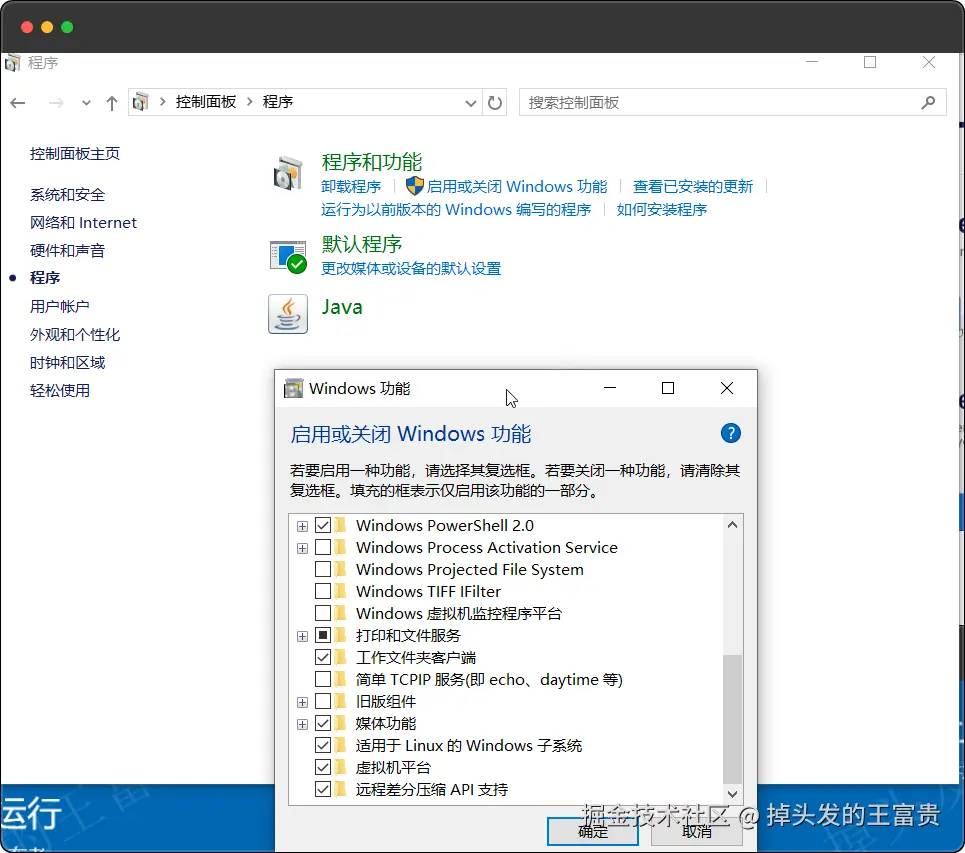
Task: Click the macOS green zoom dot
Action: (x=67, y=27)
